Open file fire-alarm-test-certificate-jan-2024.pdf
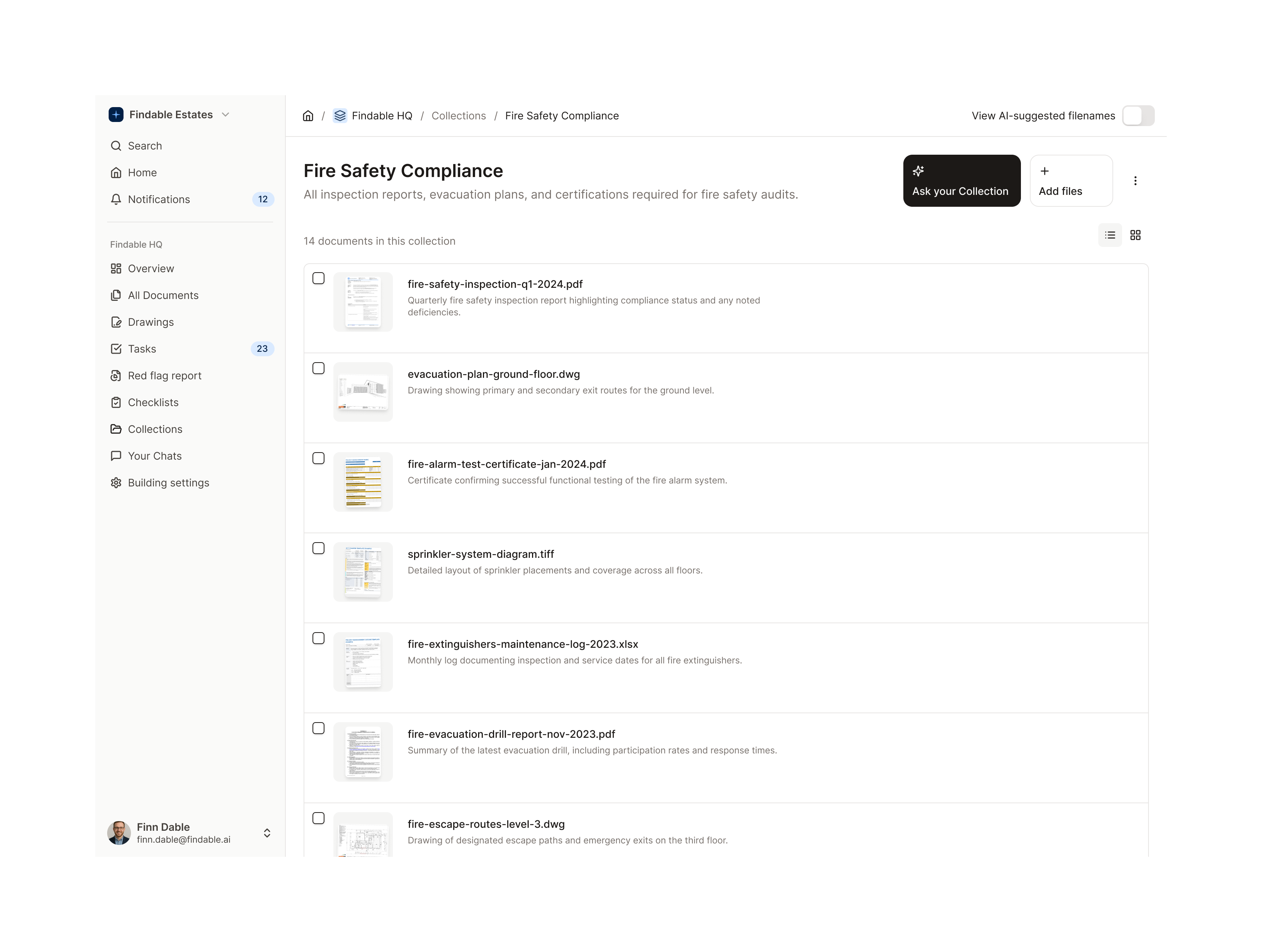Image resolution: width=1262 pixels, height=952 pixels. click(x=507, y=464)
